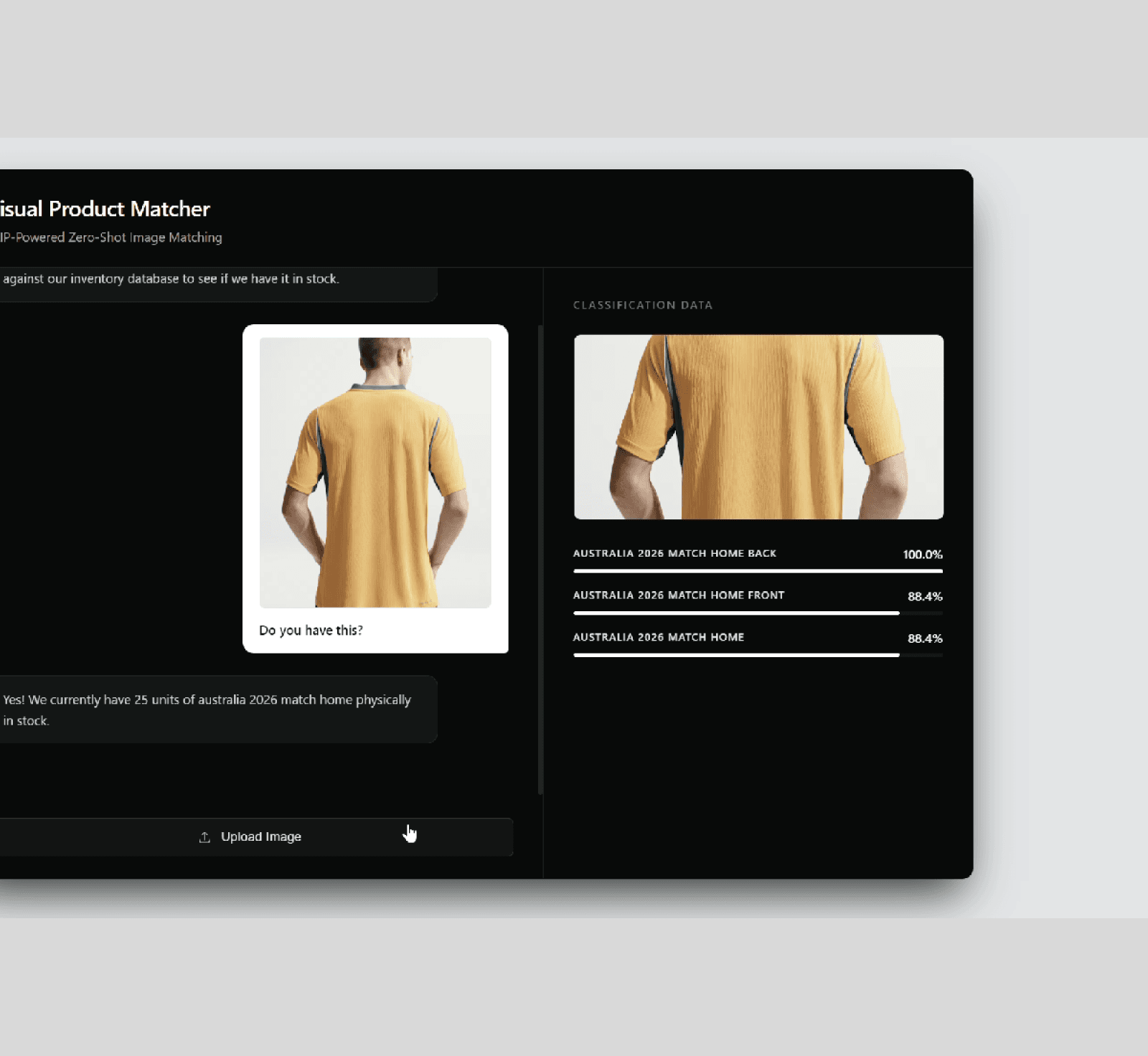Click the 'Do you have this?' message text
The height and width of the screenshot is (1056, 1148).
[x=311, y=630]
